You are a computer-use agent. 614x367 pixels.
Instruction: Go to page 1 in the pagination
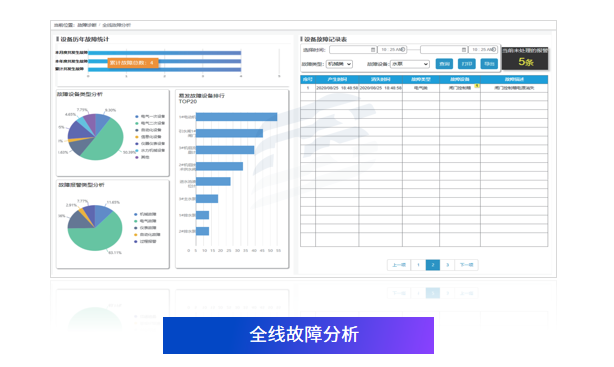[x=418, y=265]
